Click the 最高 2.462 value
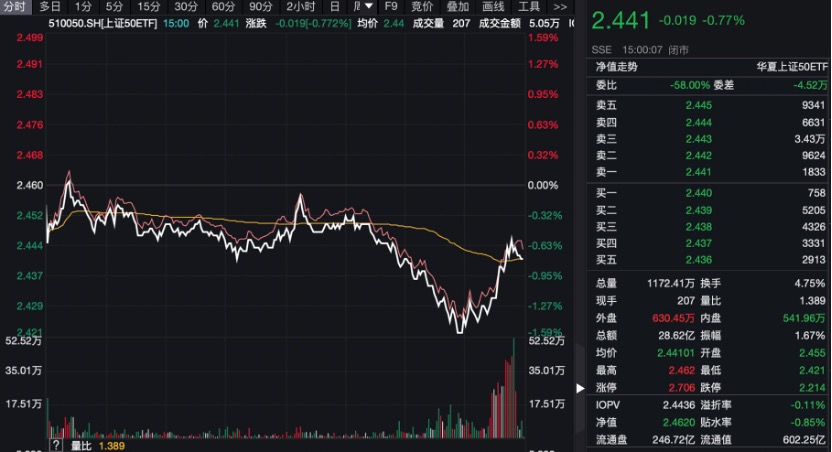The image size is (832, 452). pos(681,370)
